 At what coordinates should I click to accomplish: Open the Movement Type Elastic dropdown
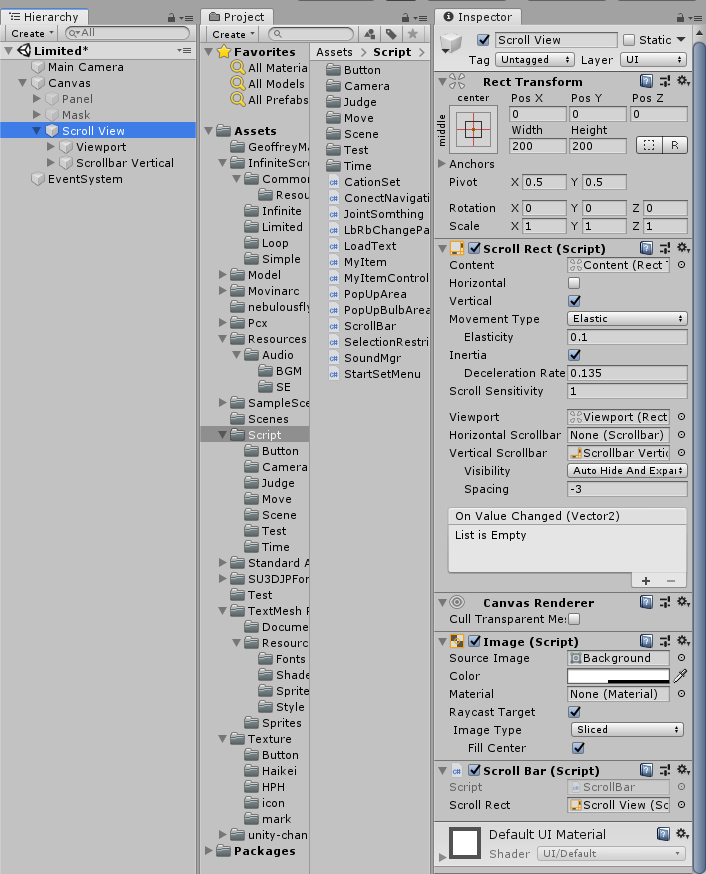[x=627, y=319]
